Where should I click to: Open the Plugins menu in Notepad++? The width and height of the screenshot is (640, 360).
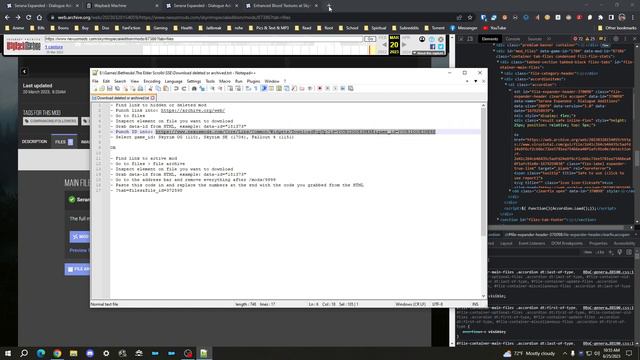tap(253, 81)
